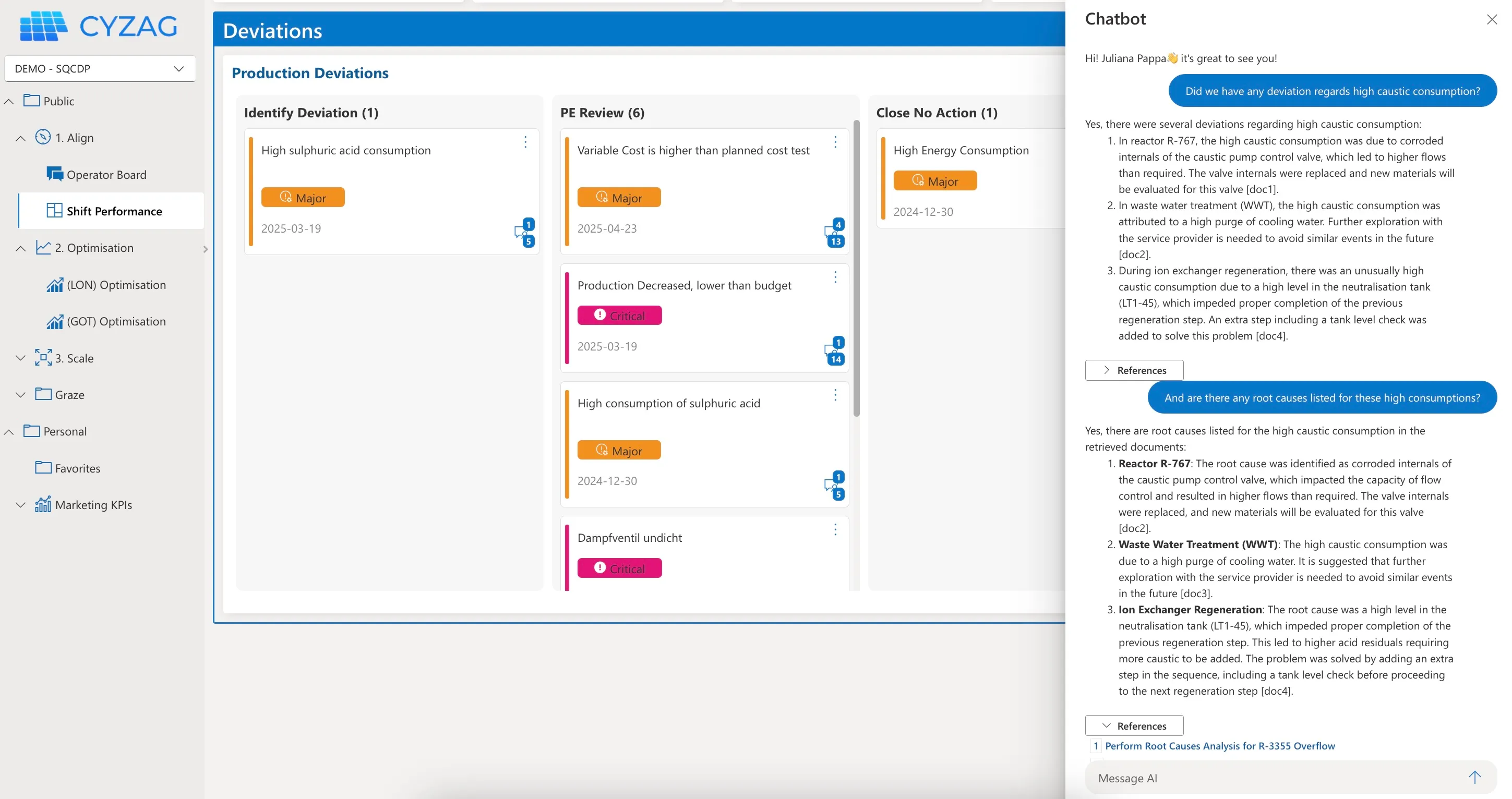The image size is (1512, 799).
Task: Expand the 3. Scale section chevron
Action: tap(20, 358)
